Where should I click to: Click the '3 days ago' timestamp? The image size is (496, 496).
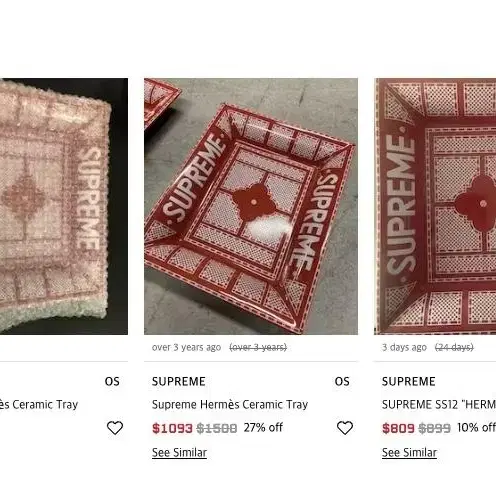[x=404, y=347]
